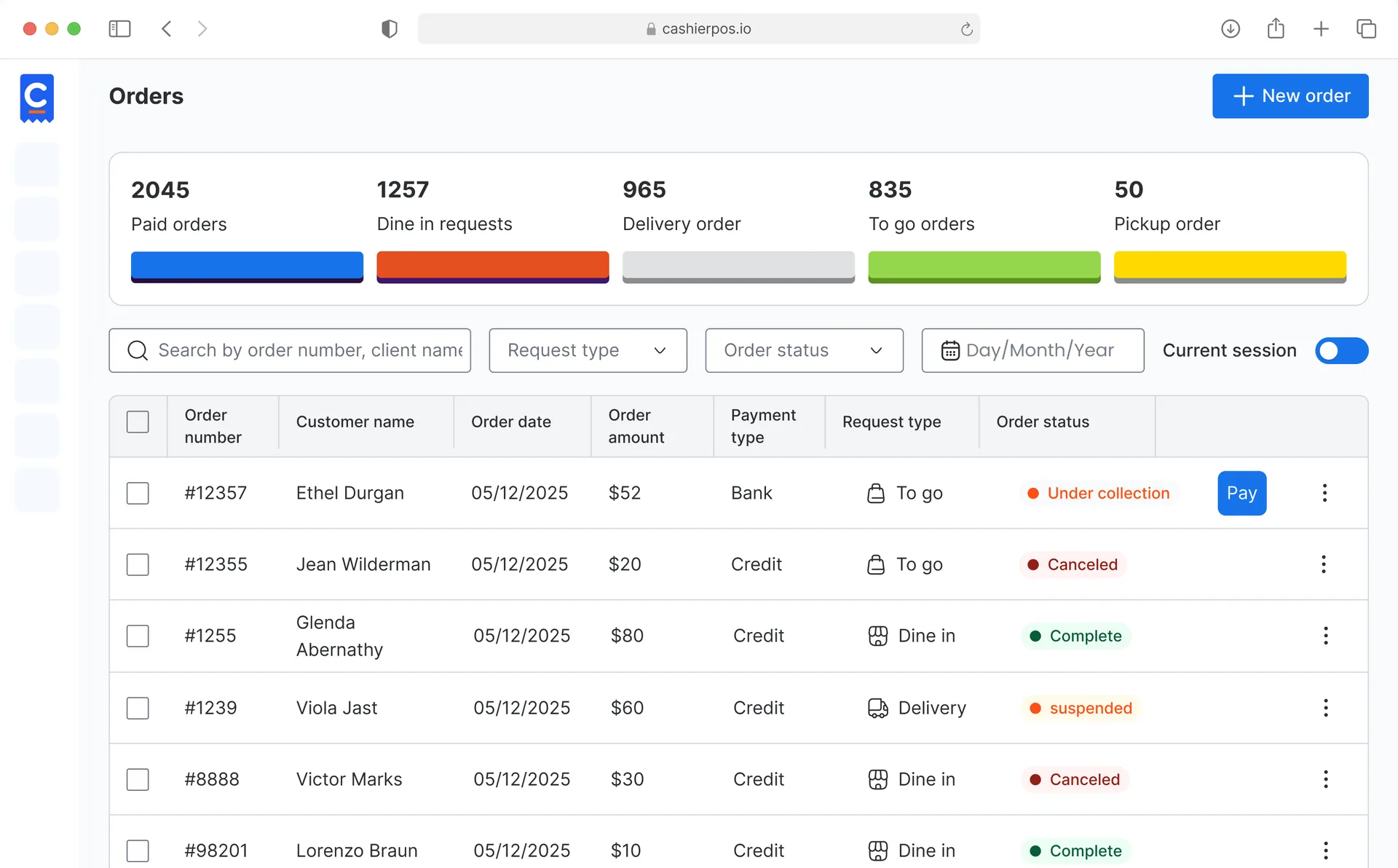Check the select-all checkbox in the table header
The image size is (1398, 868).
[138, 422]
